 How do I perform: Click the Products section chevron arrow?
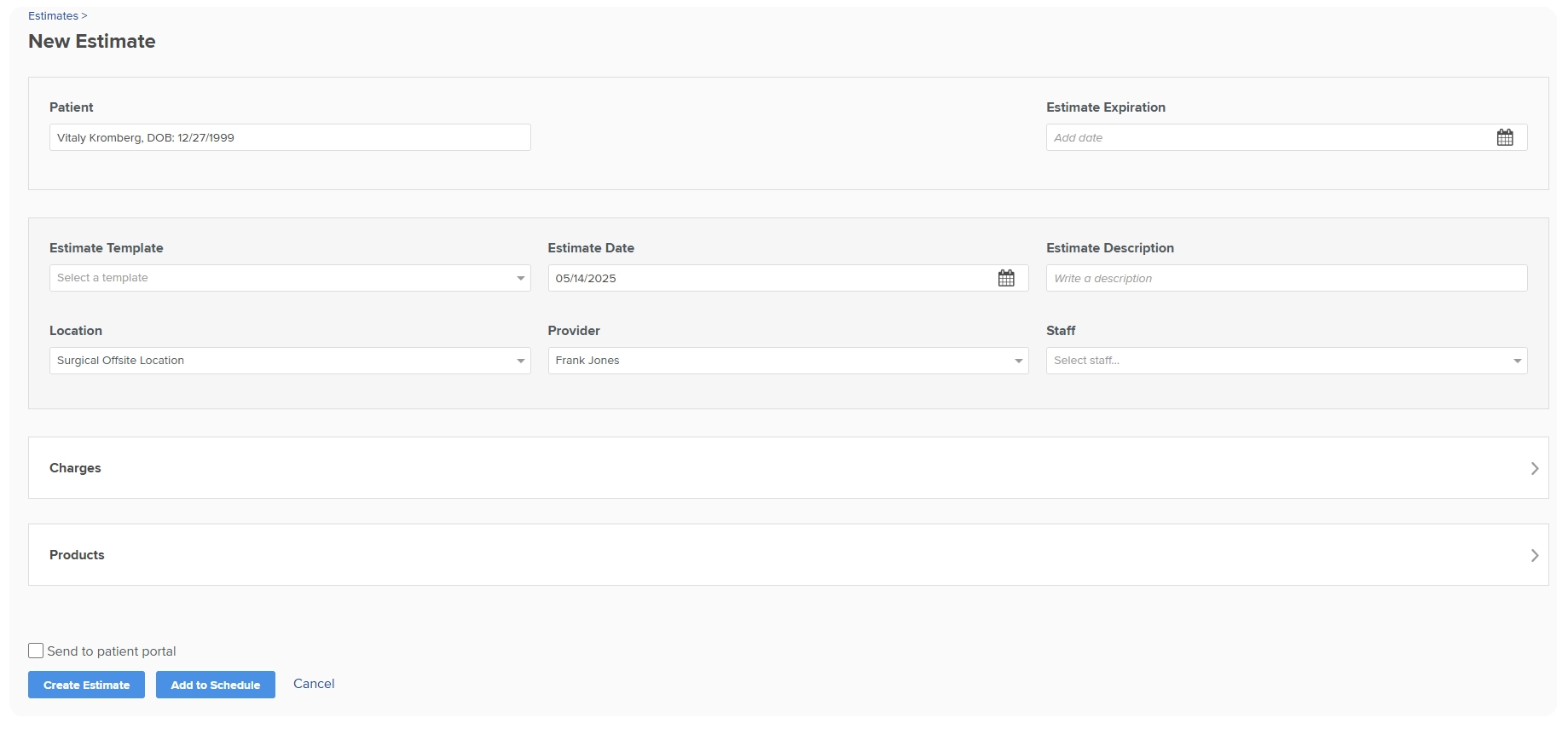tap(1534, 555)
